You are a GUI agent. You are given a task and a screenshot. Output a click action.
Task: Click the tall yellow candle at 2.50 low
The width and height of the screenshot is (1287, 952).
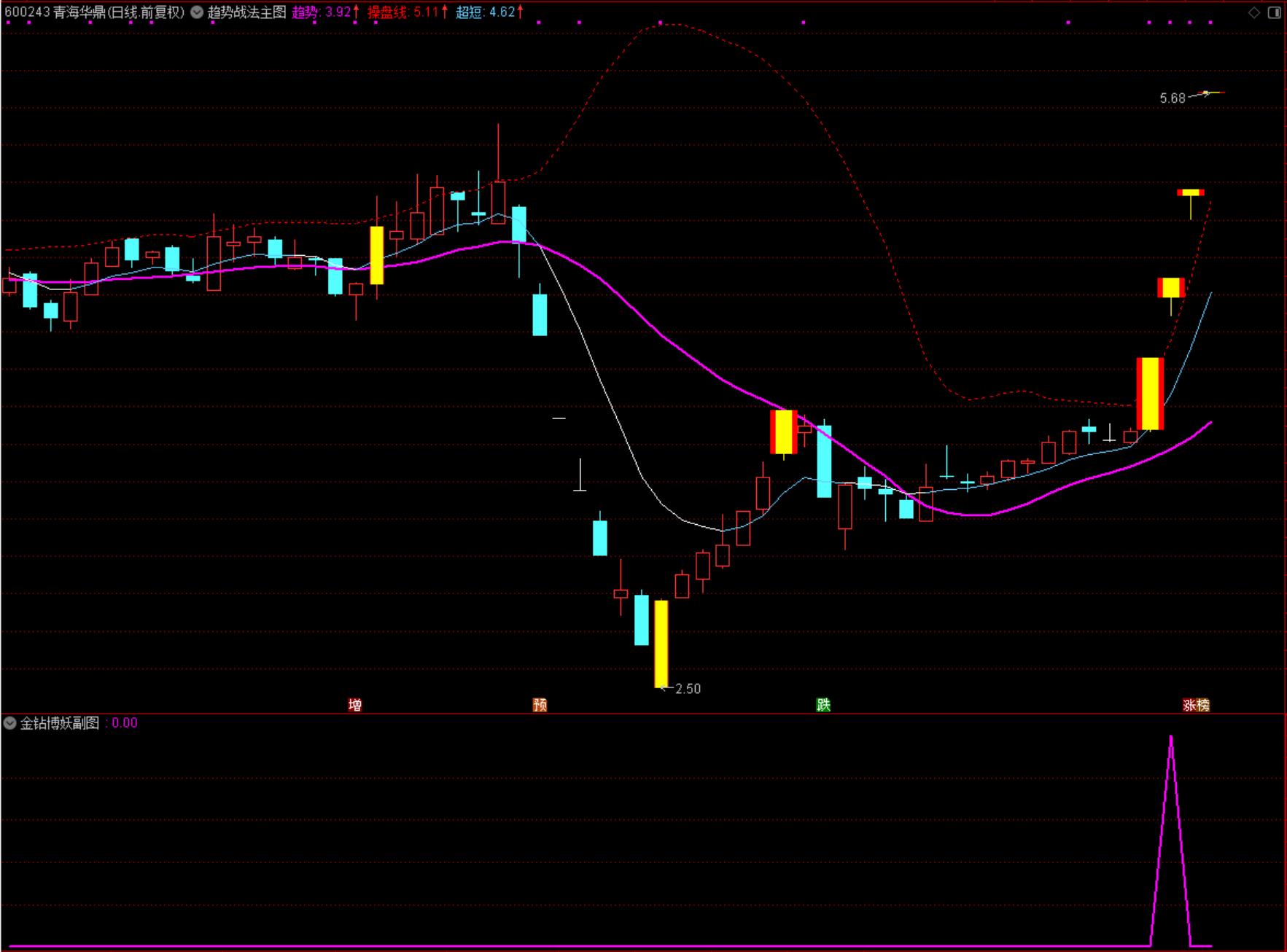coord(661,644)
